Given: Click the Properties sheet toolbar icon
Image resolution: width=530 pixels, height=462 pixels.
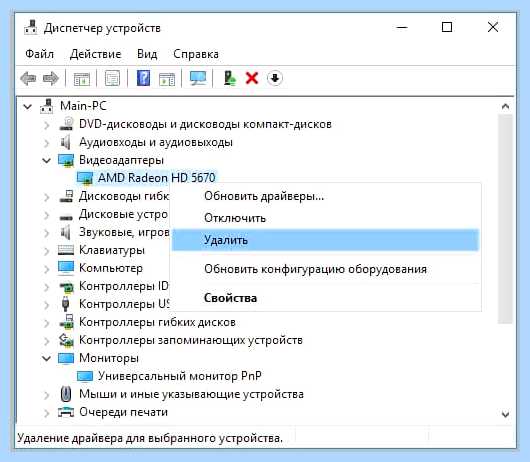Looking at the screenshot, I should (112, 78).
